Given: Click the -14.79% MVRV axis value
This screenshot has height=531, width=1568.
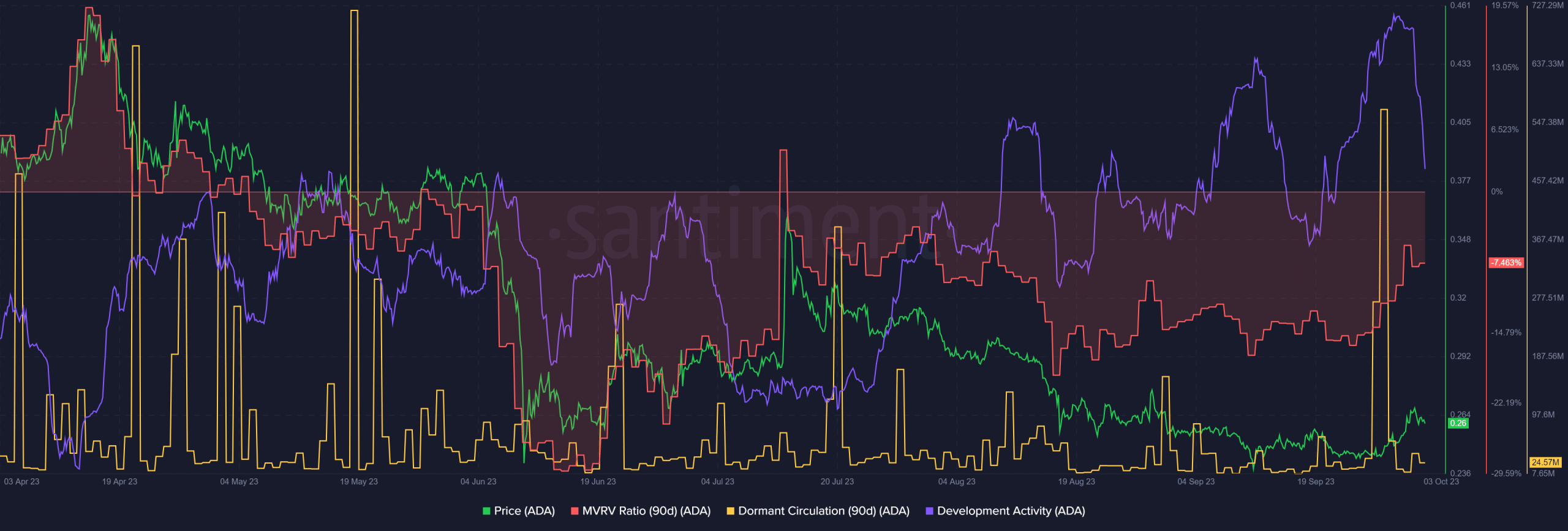Looking at the screenshot, I should click(x=1506, y=333).
